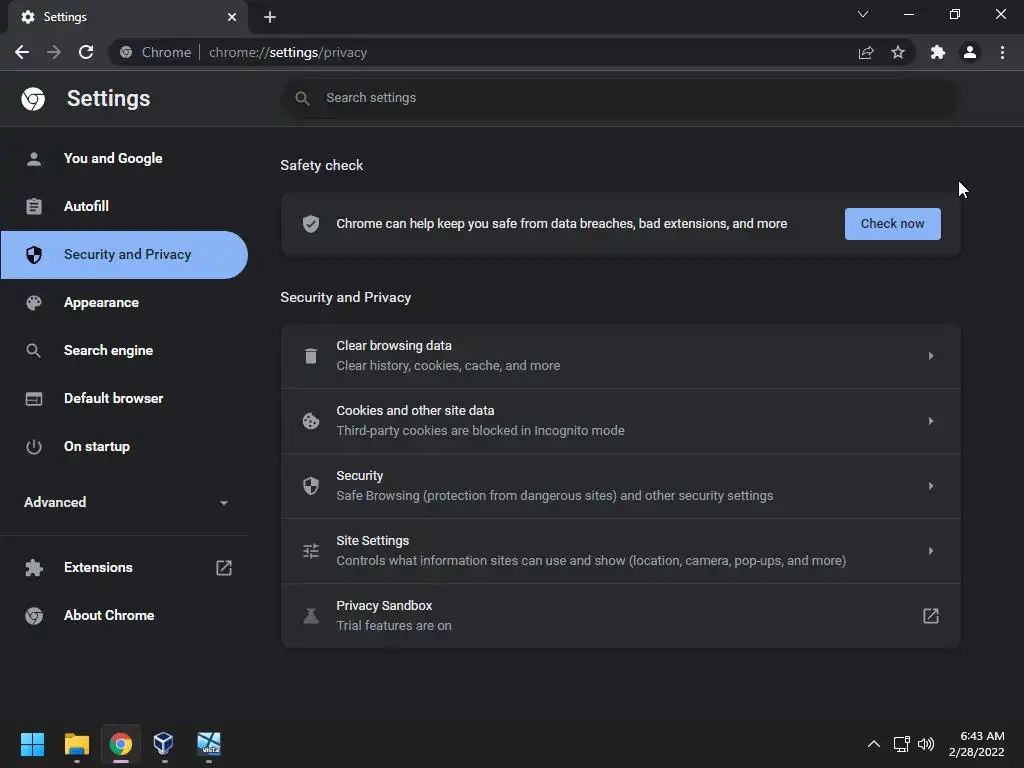Open Search engine settings section
This screenshot has height=768, width=1024.
click(124, 351)
